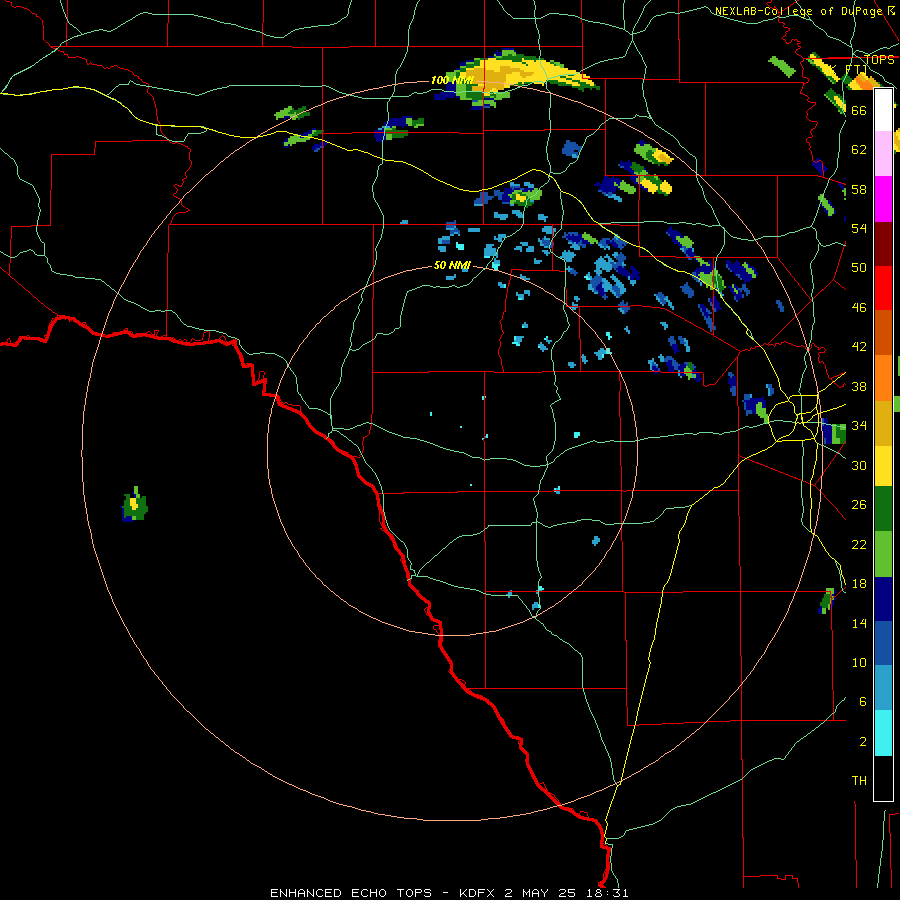Select the "54" legend value

[859, 228]
